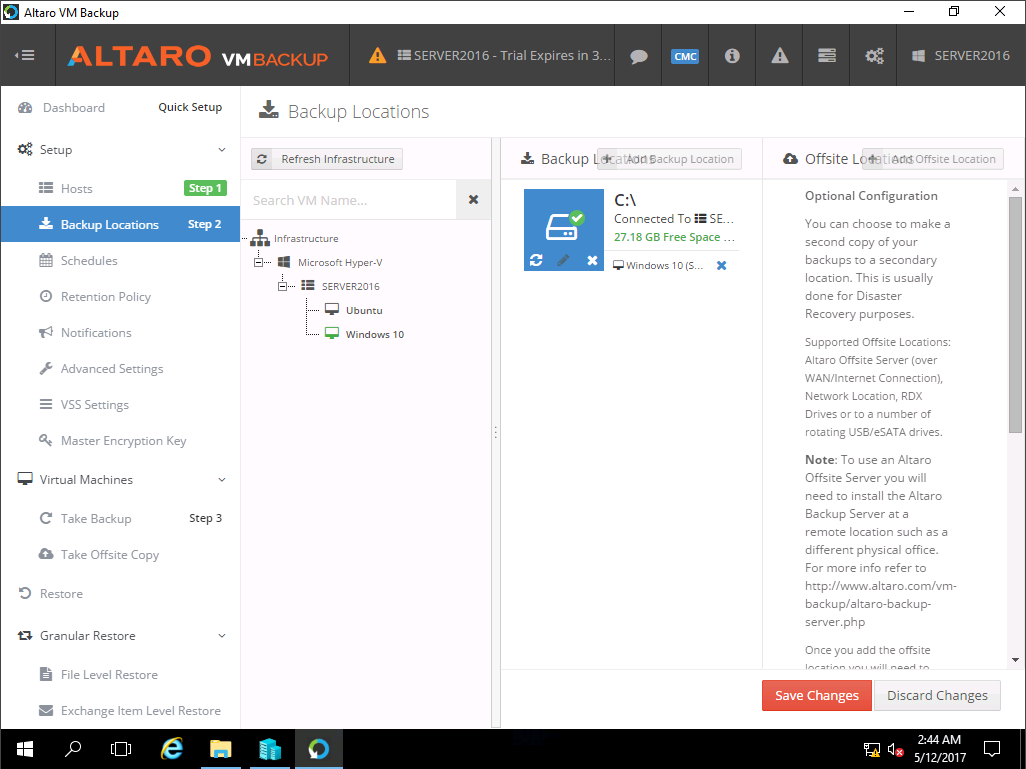Open Take Offsite Copy page
1026x769 pixels.
pos(120,554)
